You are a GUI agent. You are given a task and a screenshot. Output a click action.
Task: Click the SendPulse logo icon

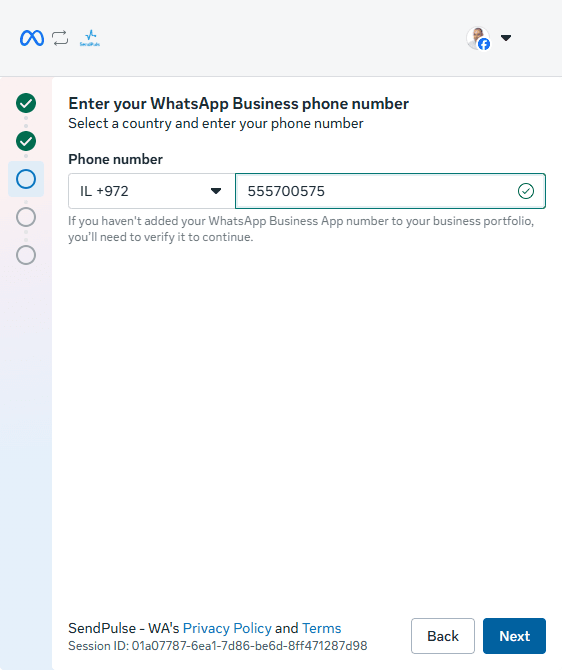(90, 38)
